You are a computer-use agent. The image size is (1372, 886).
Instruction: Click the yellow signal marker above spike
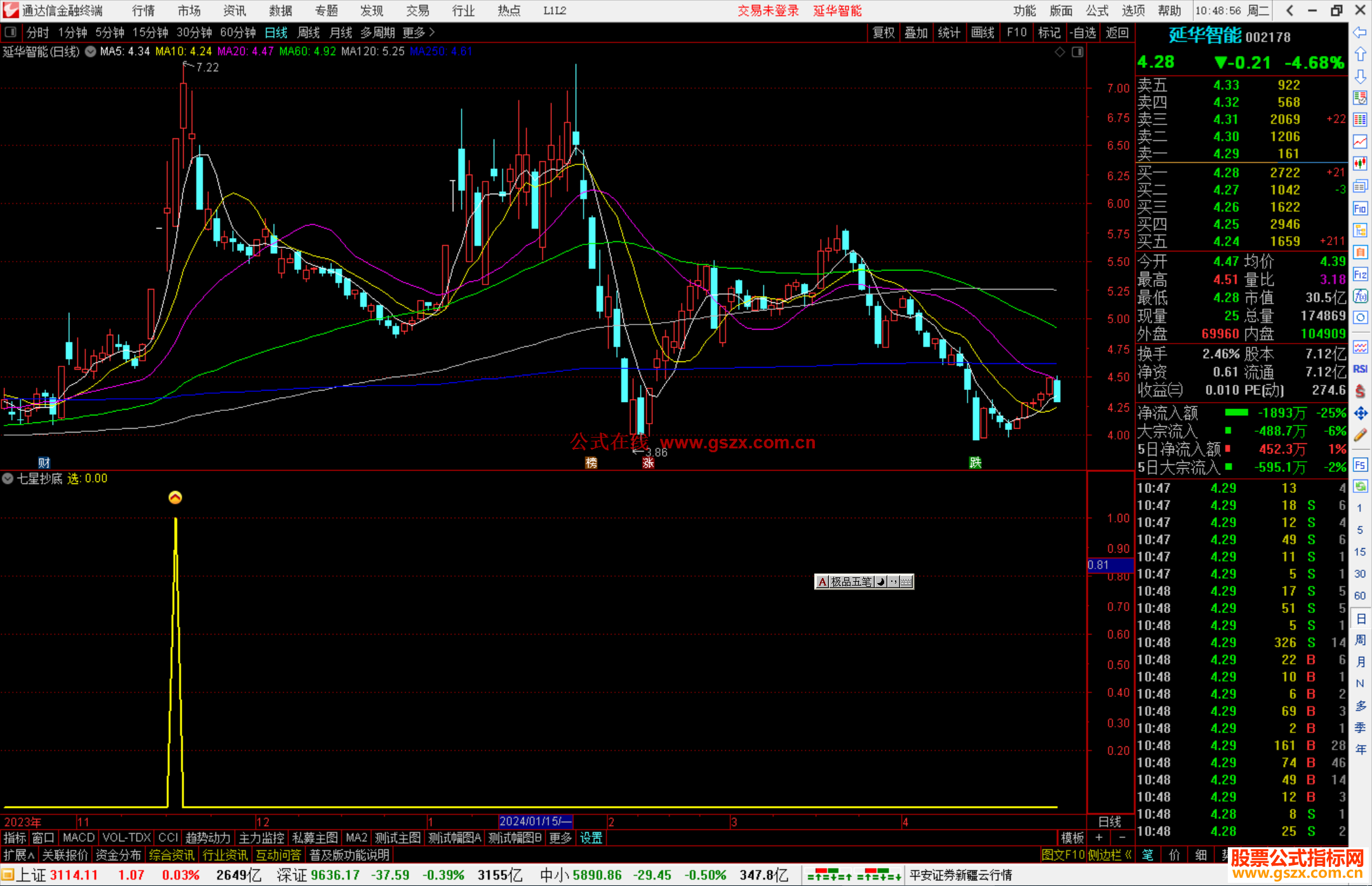175,497
